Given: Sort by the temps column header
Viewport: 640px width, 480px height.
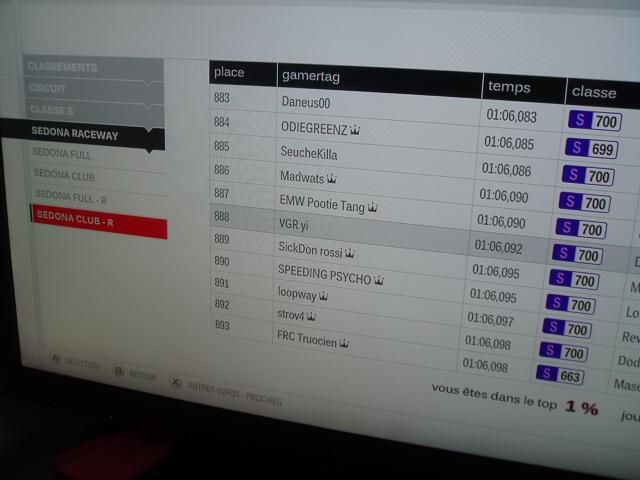Looking at the screenshot, I should point(510,87).
